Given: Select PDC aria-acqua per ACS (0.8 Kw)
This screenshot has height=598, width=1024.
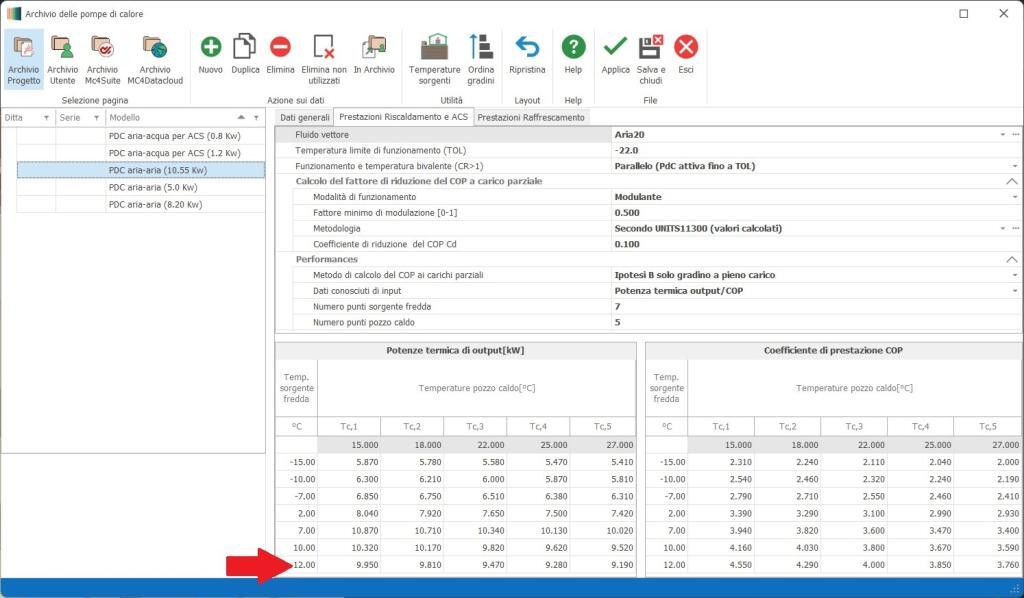Looking at the screenshot, I should pyautogui.click(x=174, y=136).
